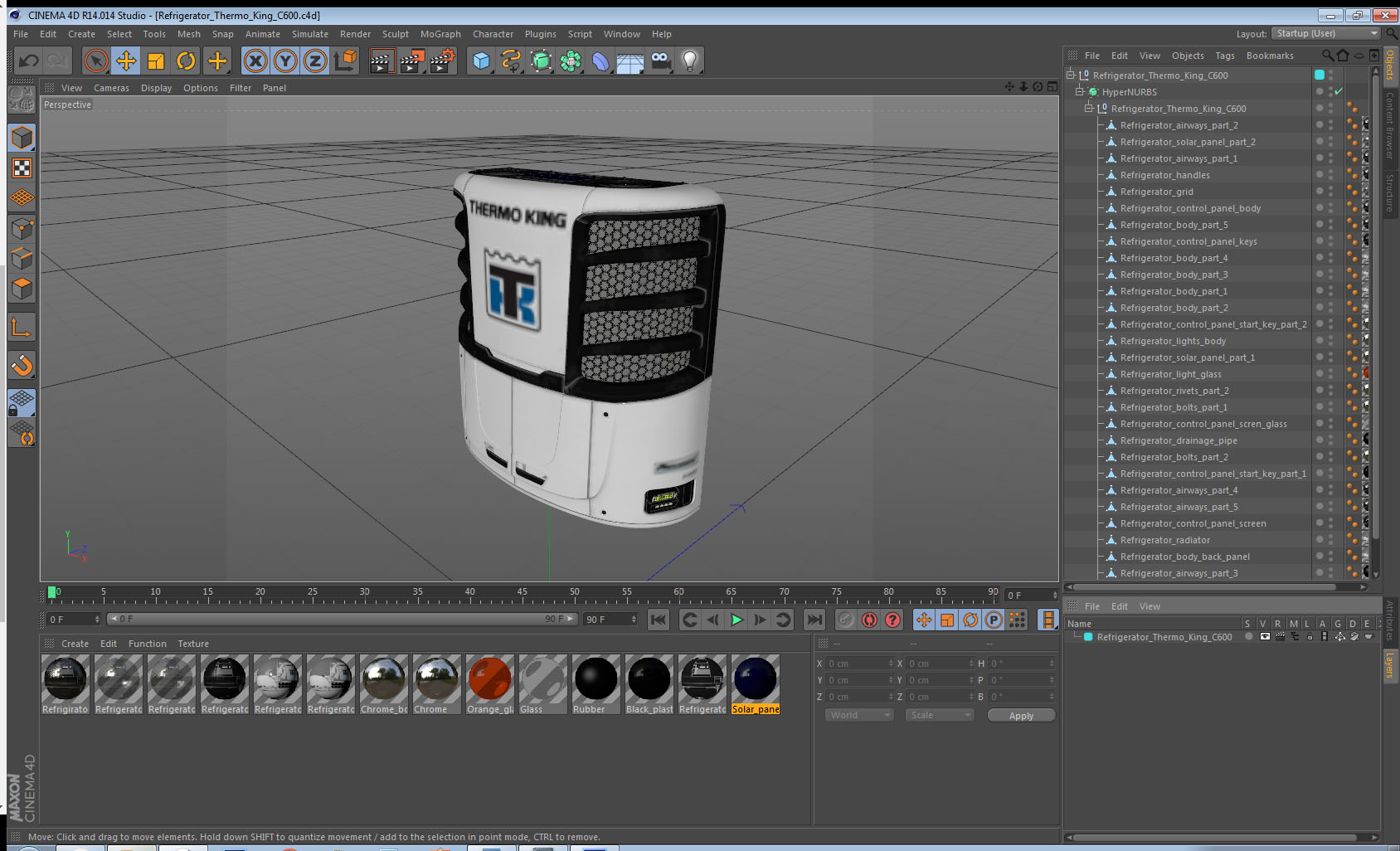Toggle Autokeying record button
Screen dimensions: 1400x851
tap(869, 620)
